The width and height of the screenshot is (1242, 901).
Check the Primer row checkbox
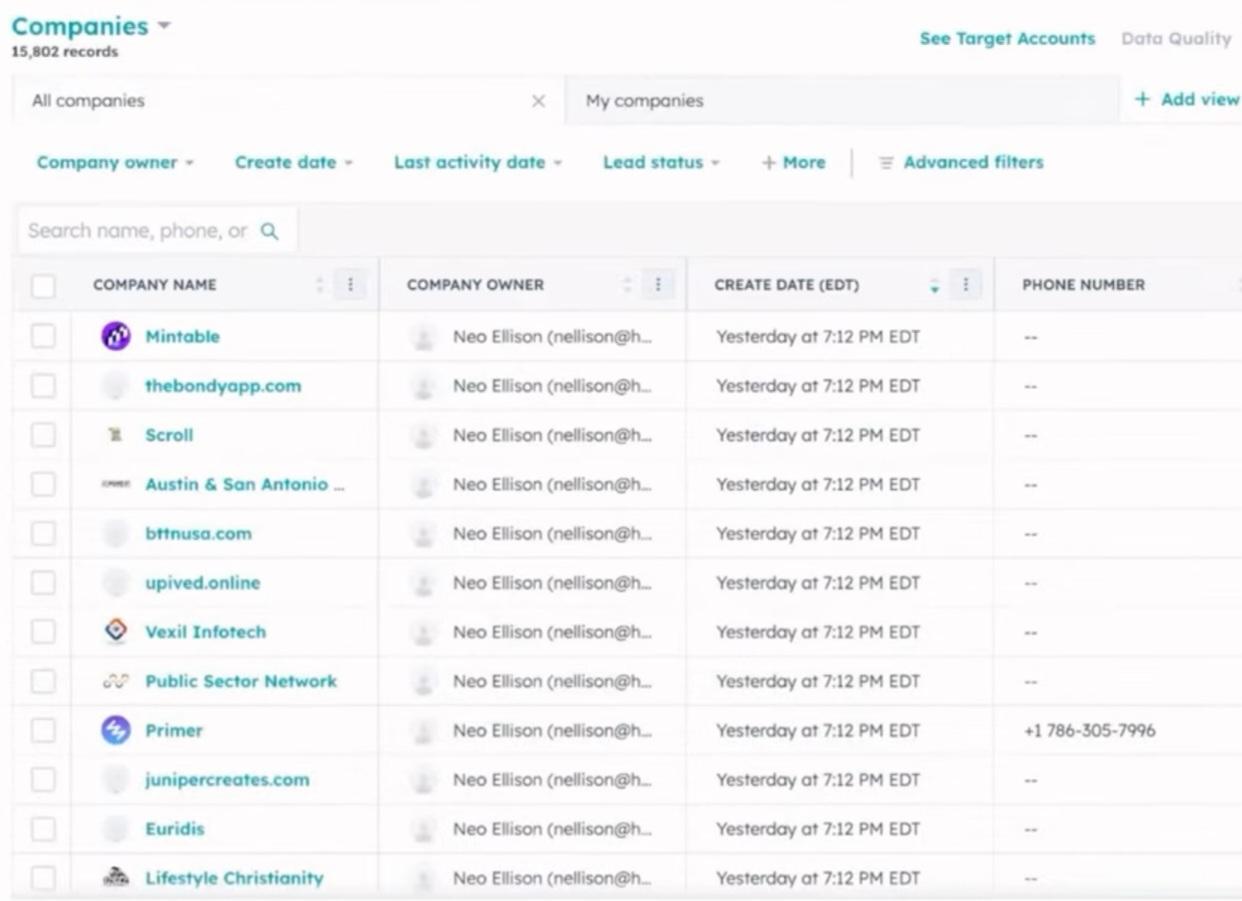pos(43,730)
